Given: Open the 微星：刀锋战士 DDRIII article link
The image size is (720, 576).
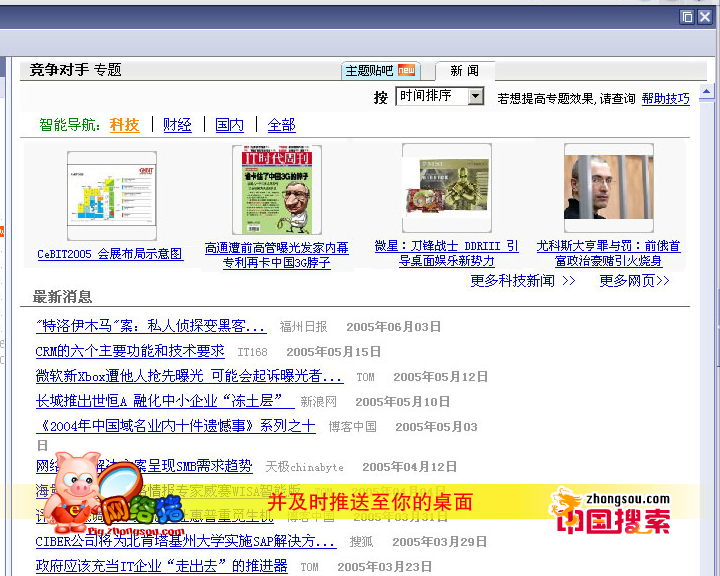Looking at the screenshot, I should [x=446, y=254].
